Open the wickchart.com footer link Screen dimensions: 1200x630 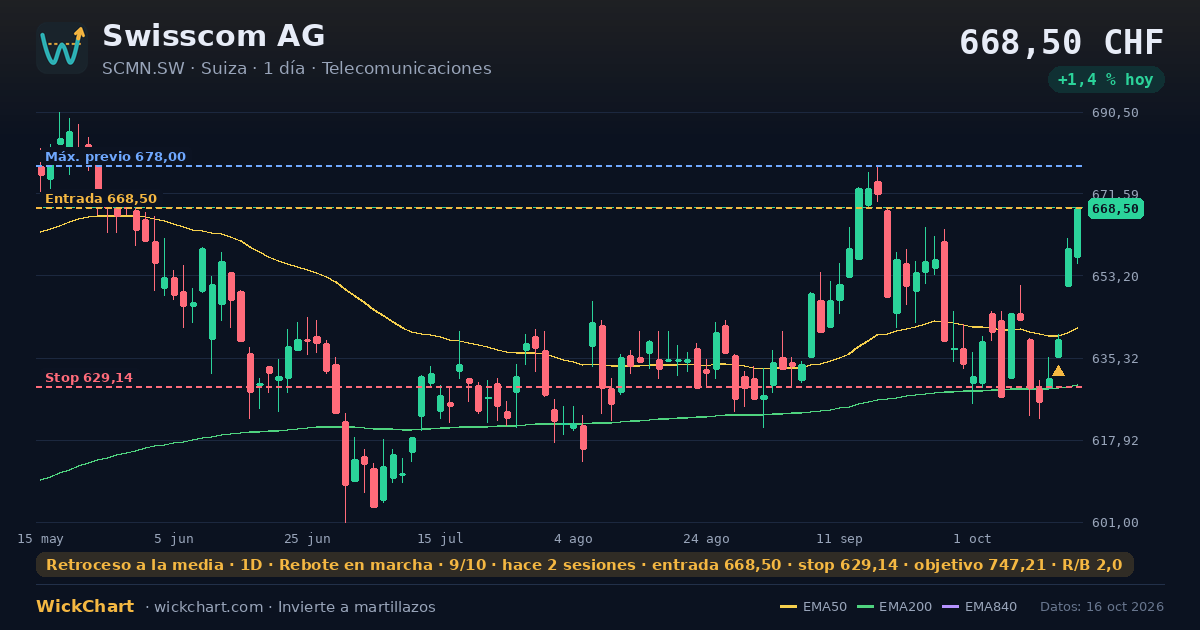pos(211,607)
